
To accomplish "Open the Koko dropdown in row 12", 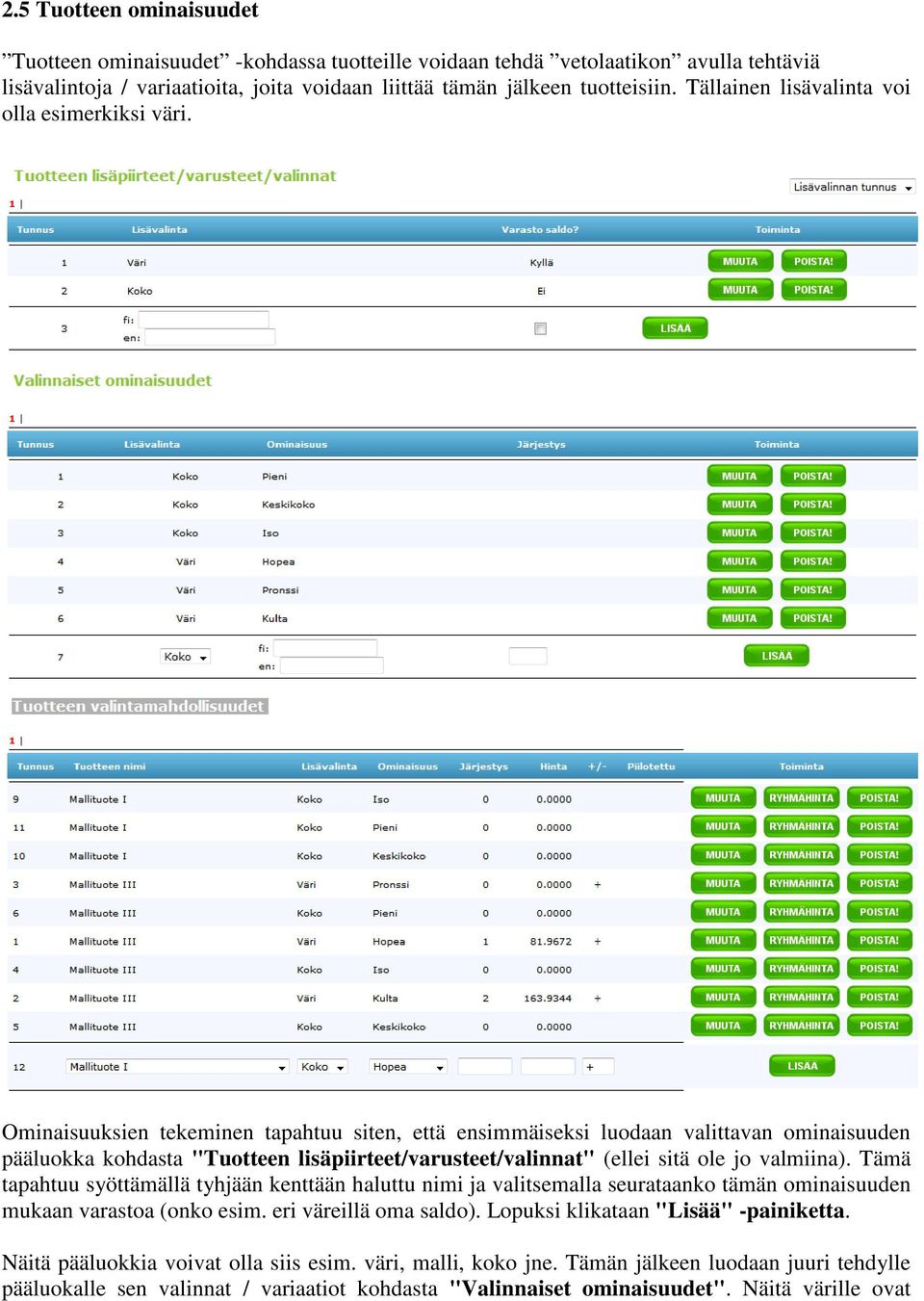I will 321,1067.
